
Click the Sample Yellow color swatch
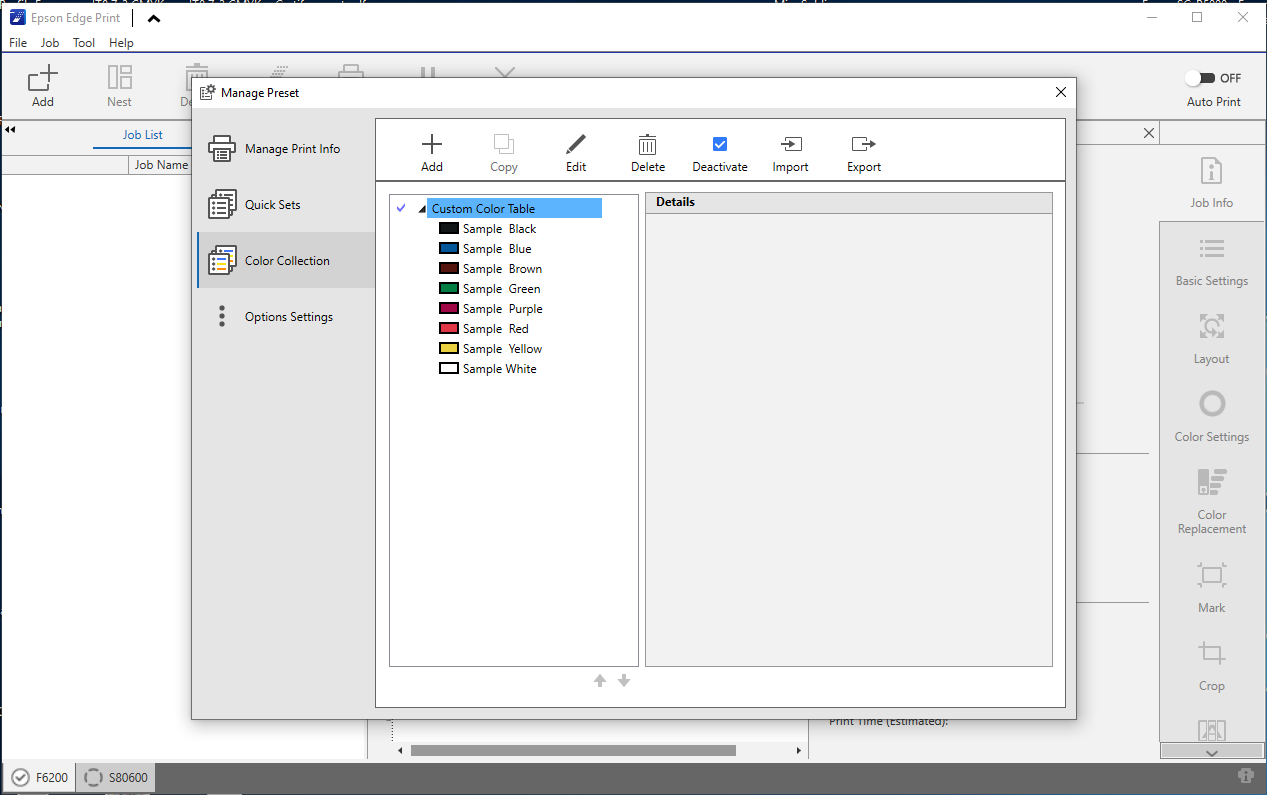pos(449,349)
